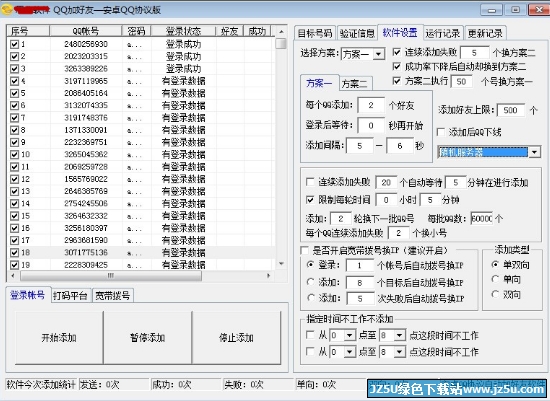Click the 每个QQ添加 好友 count field

coord(371,105)
